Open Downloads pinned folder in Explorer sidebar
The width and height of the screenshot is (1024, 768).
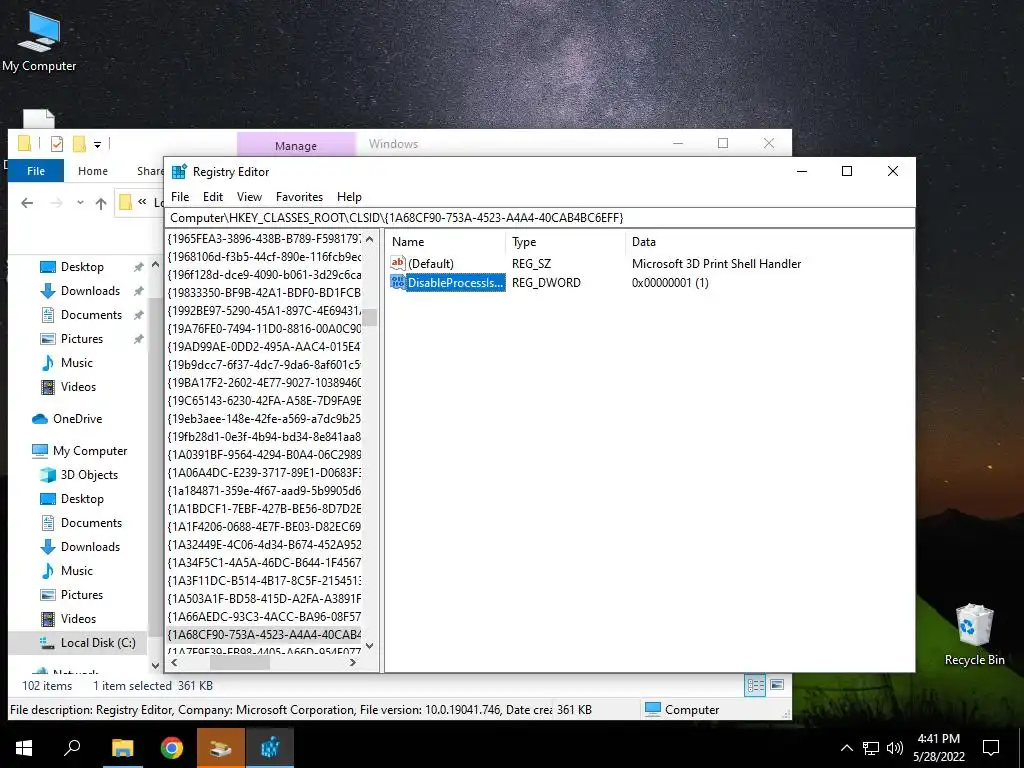[89, 291]
